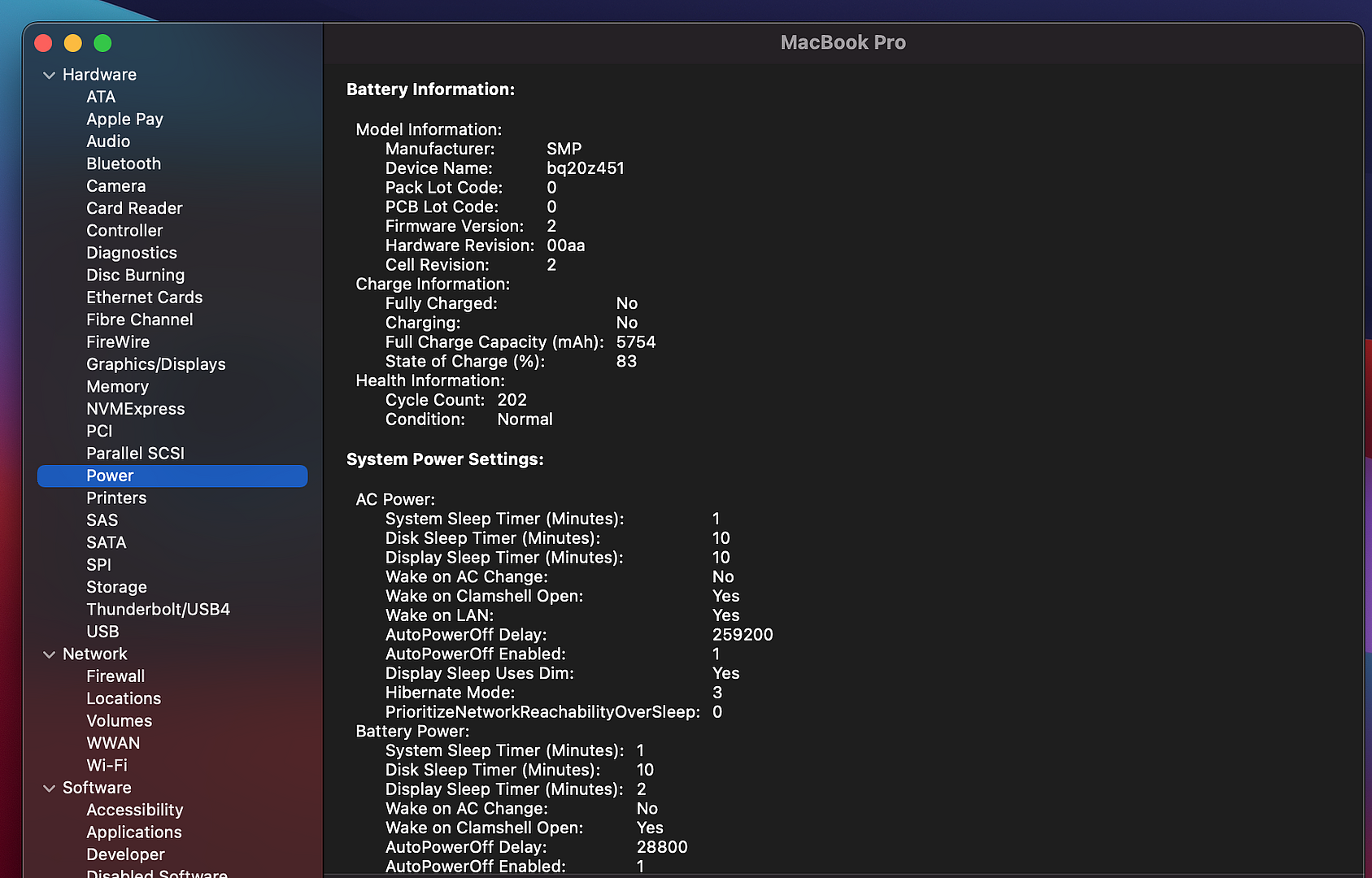
Task: Select Applications under Software
Action: [134, 832]
